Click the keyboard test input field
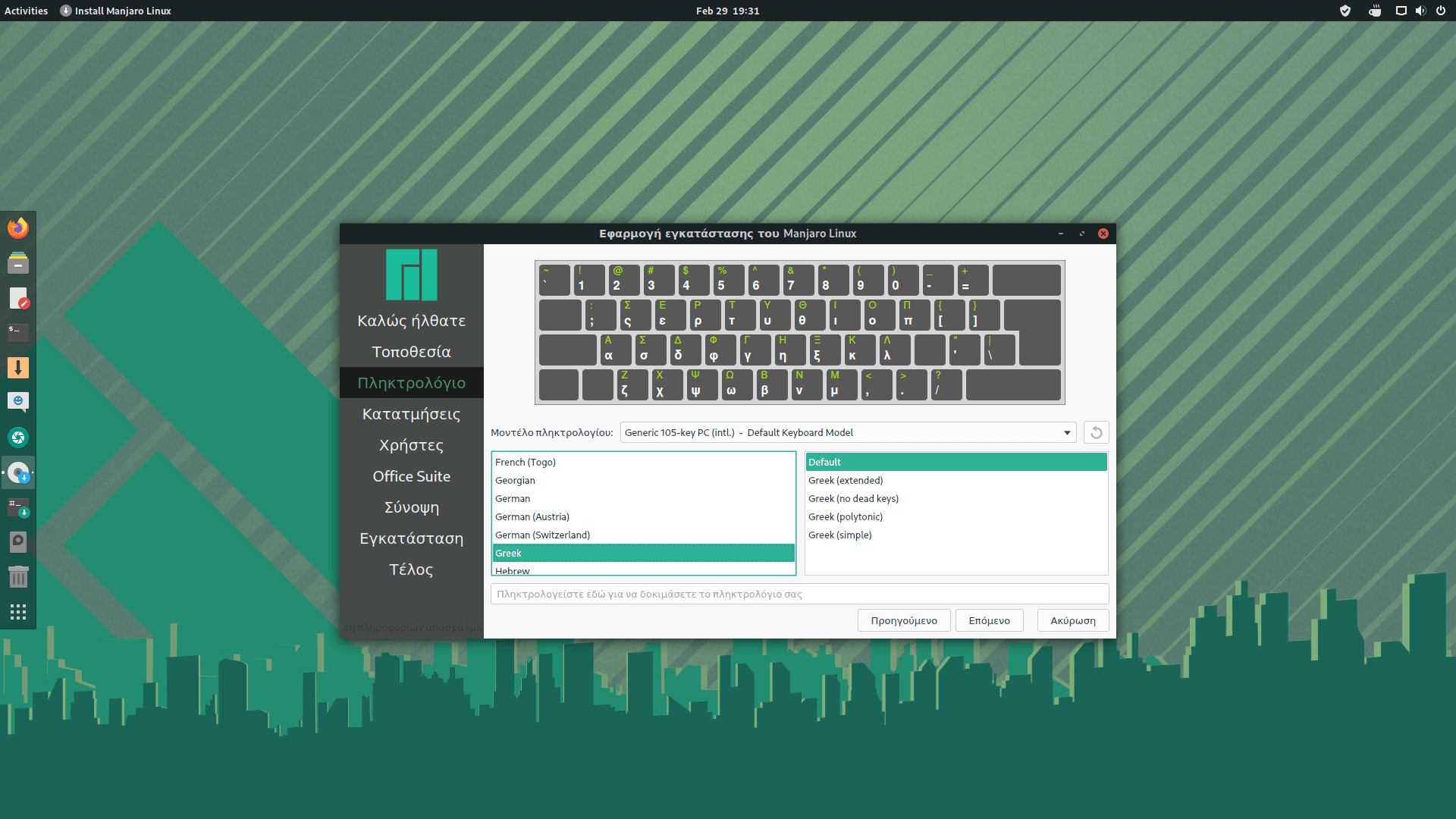 tap(799, 594)
